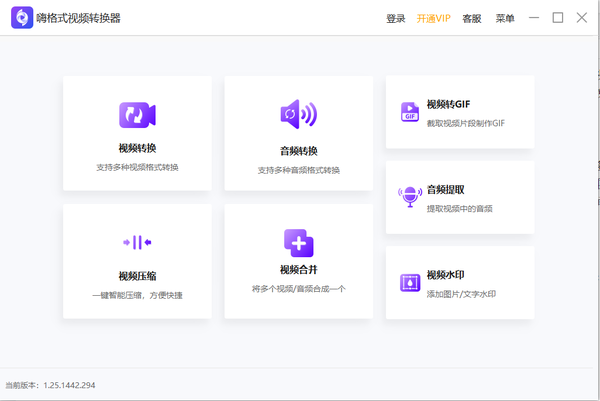Click the video compression arrows icon
Screen dimensions: 600x401
pyautogui.click(x=137, y=242)
